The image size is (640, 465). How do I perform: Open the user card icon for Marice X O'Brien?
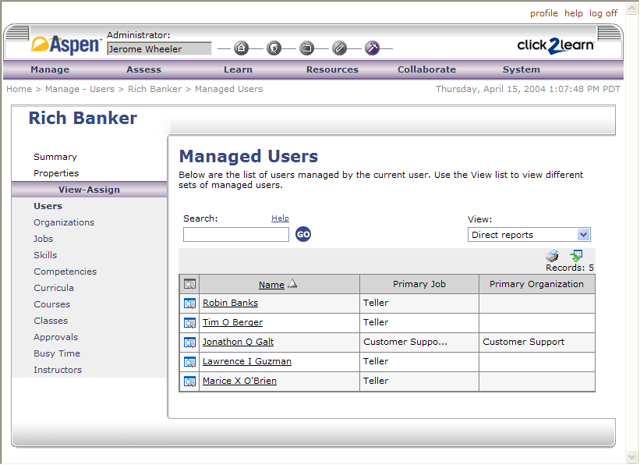click(190, 381)
